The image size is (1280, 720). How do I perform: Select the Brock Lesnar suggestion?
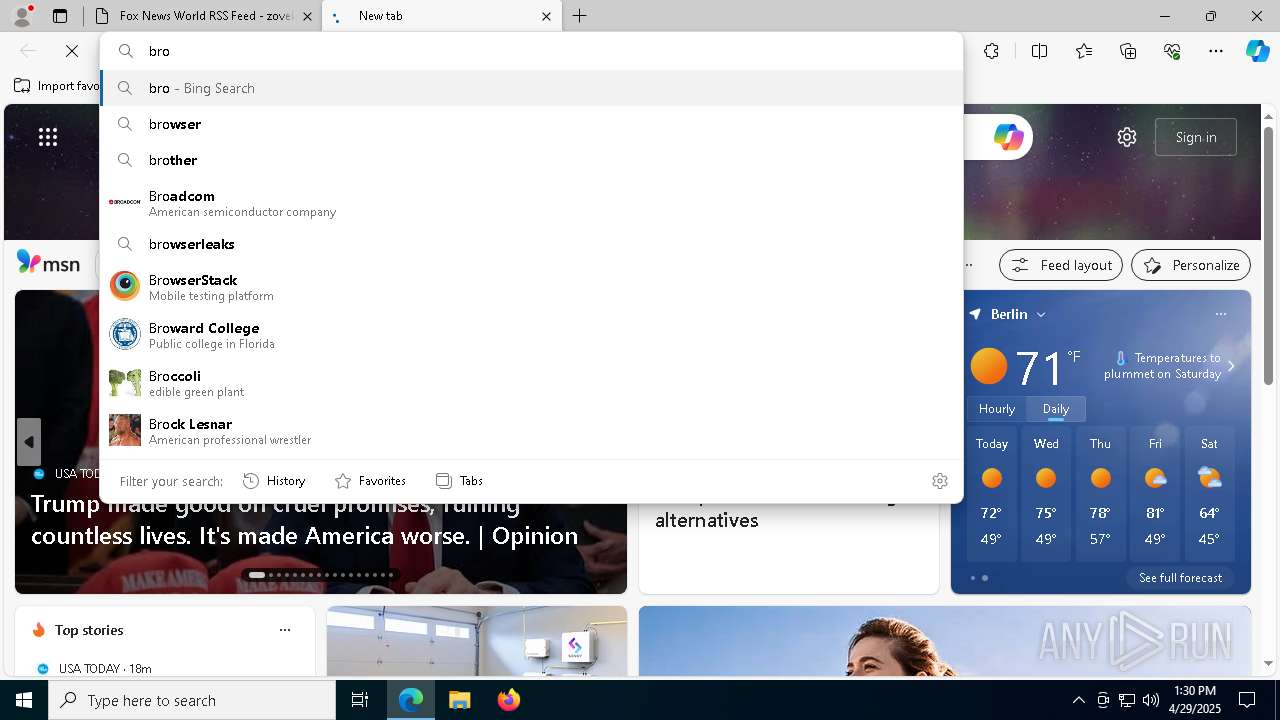(531, 431)
